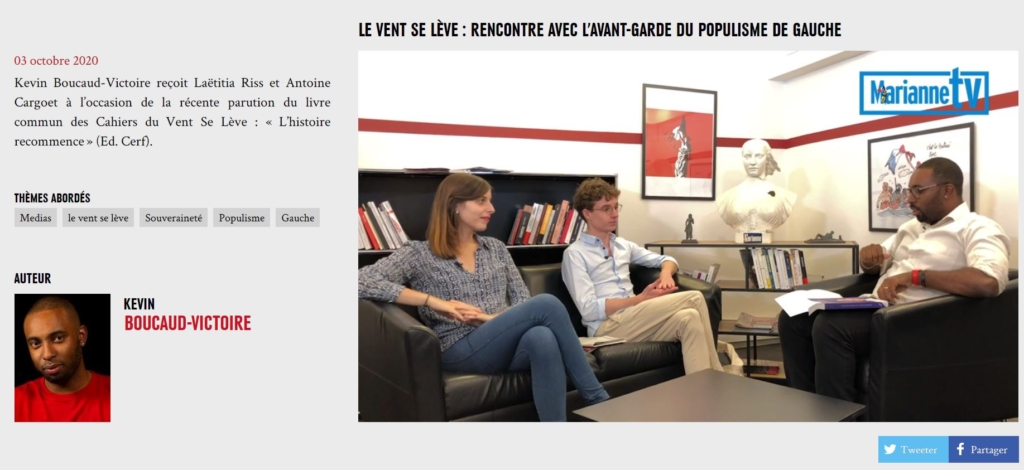The width and height of the screenshot is (1024, 470).
Task: Choose the Populisme theme tag
Action: (x=242, y=217)
